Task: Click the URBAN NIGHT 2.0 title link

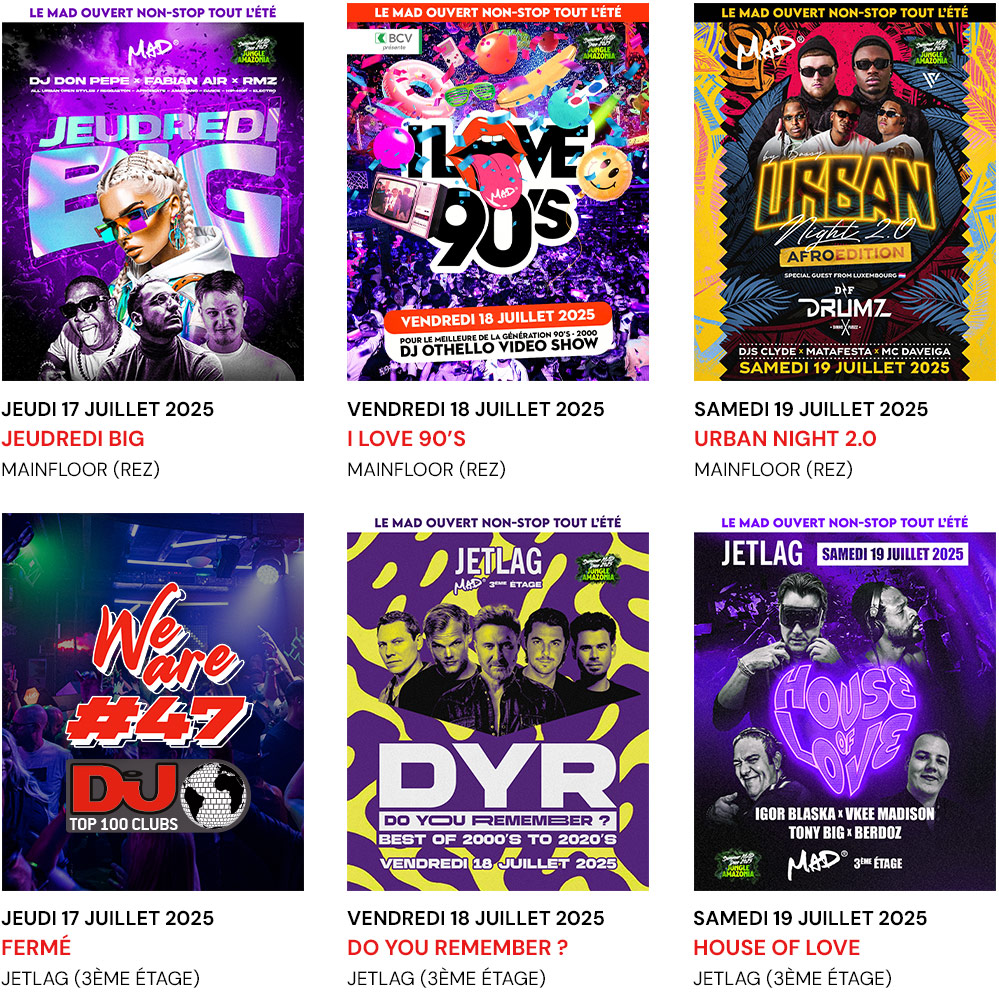Action: (785, 438)
